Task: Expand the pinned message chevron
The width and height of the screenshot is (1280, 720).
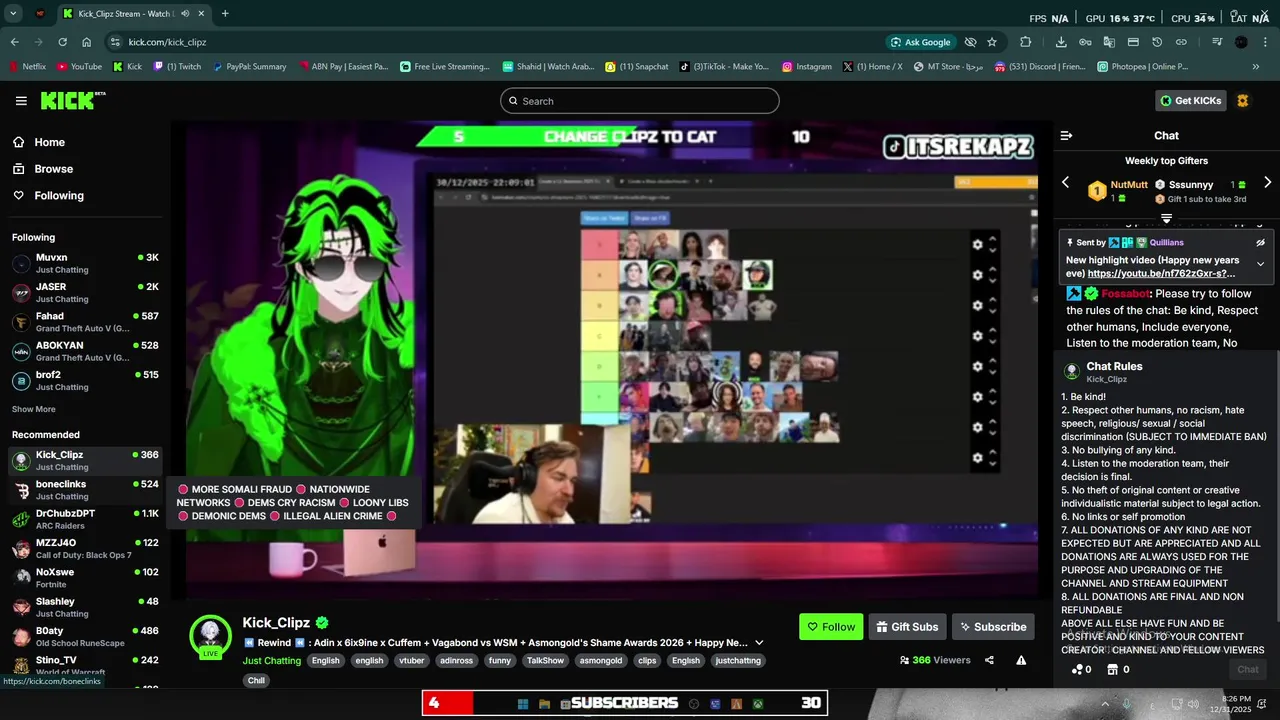Action: pos(1260,264)
